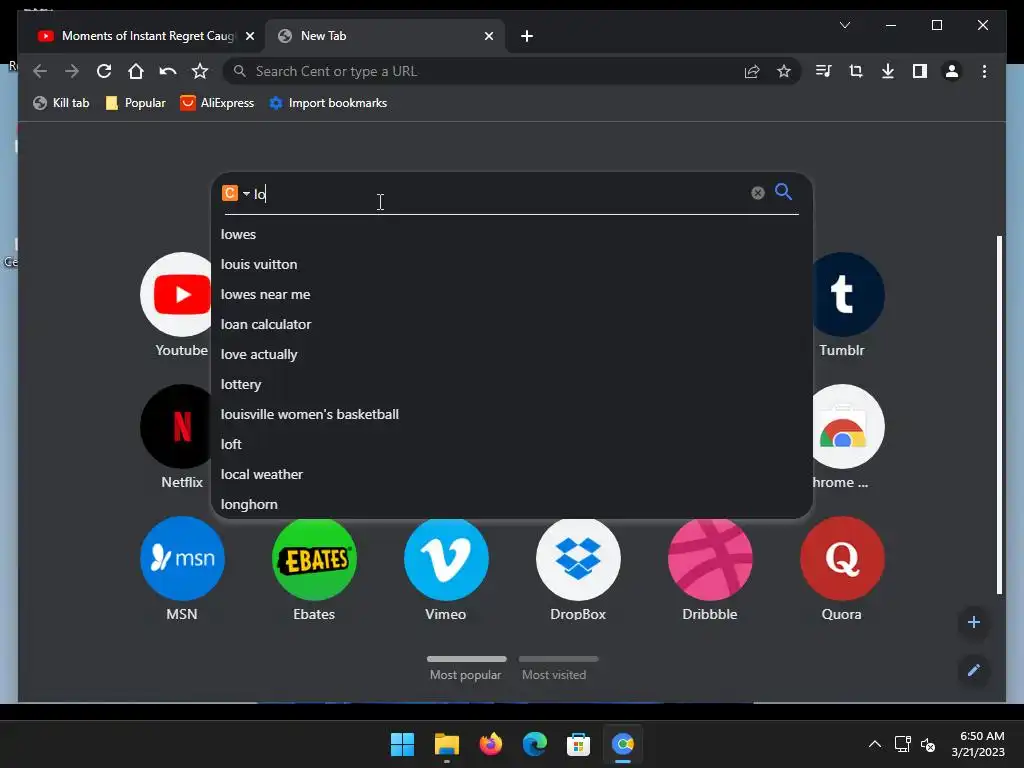Close the New Tab tab

[488, 36]
